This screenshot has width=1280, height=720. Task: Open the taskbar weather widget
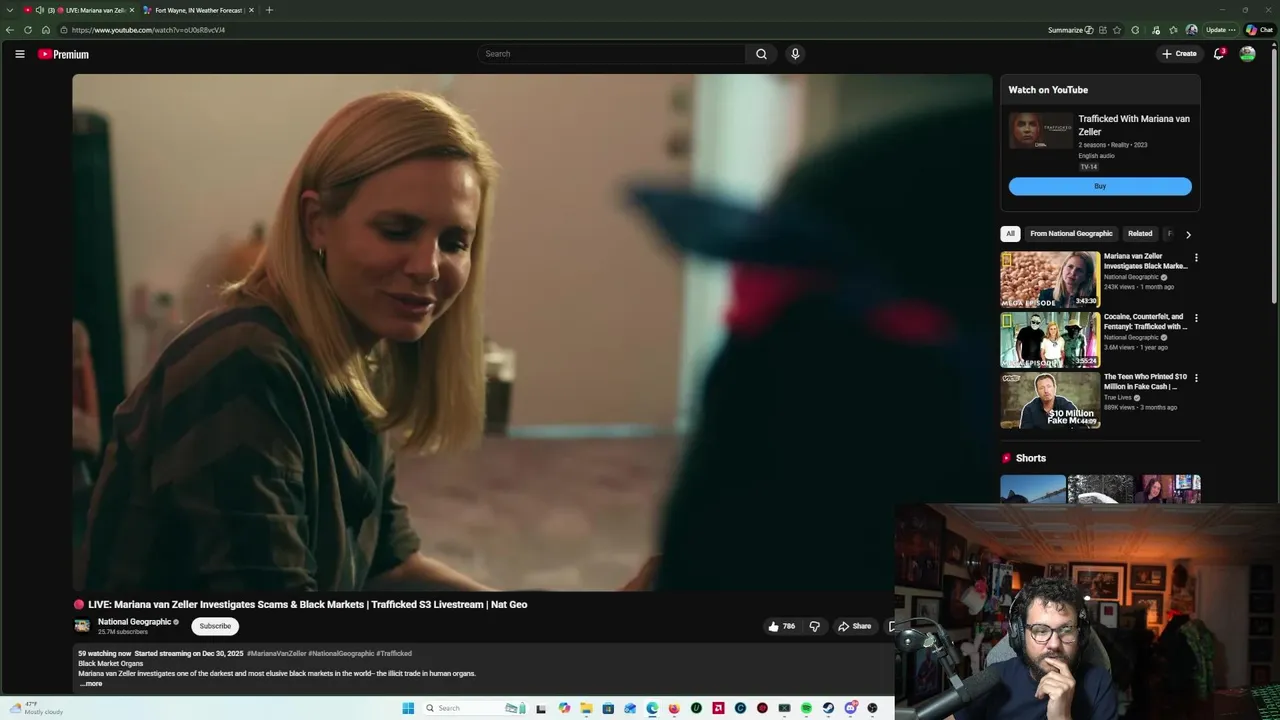pos(38,708)
